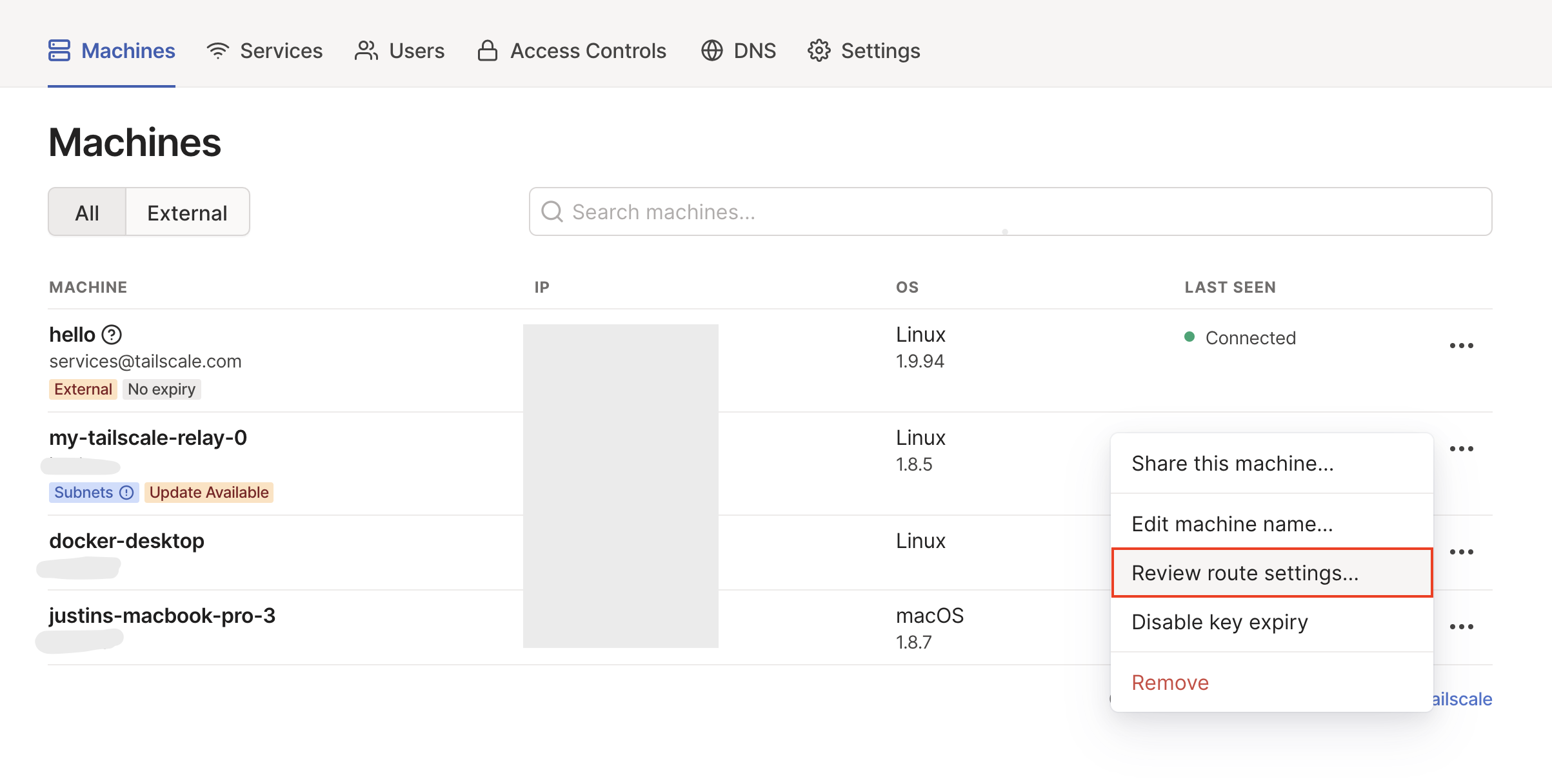Image resolution: width=1552 pixels, height=784 pixels.
Task: Open the Machines tab
Action: (x=112, y=50)
